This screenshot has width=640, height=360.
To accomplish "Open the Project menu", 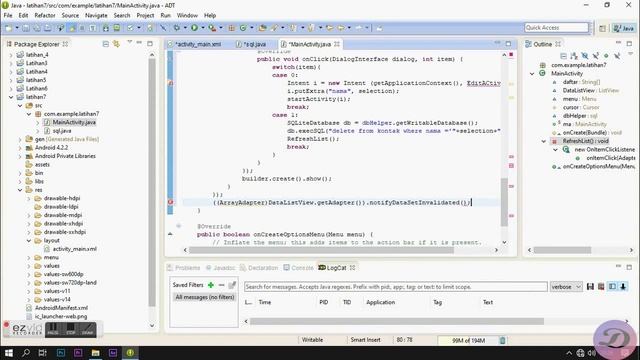I will [145, 16].
